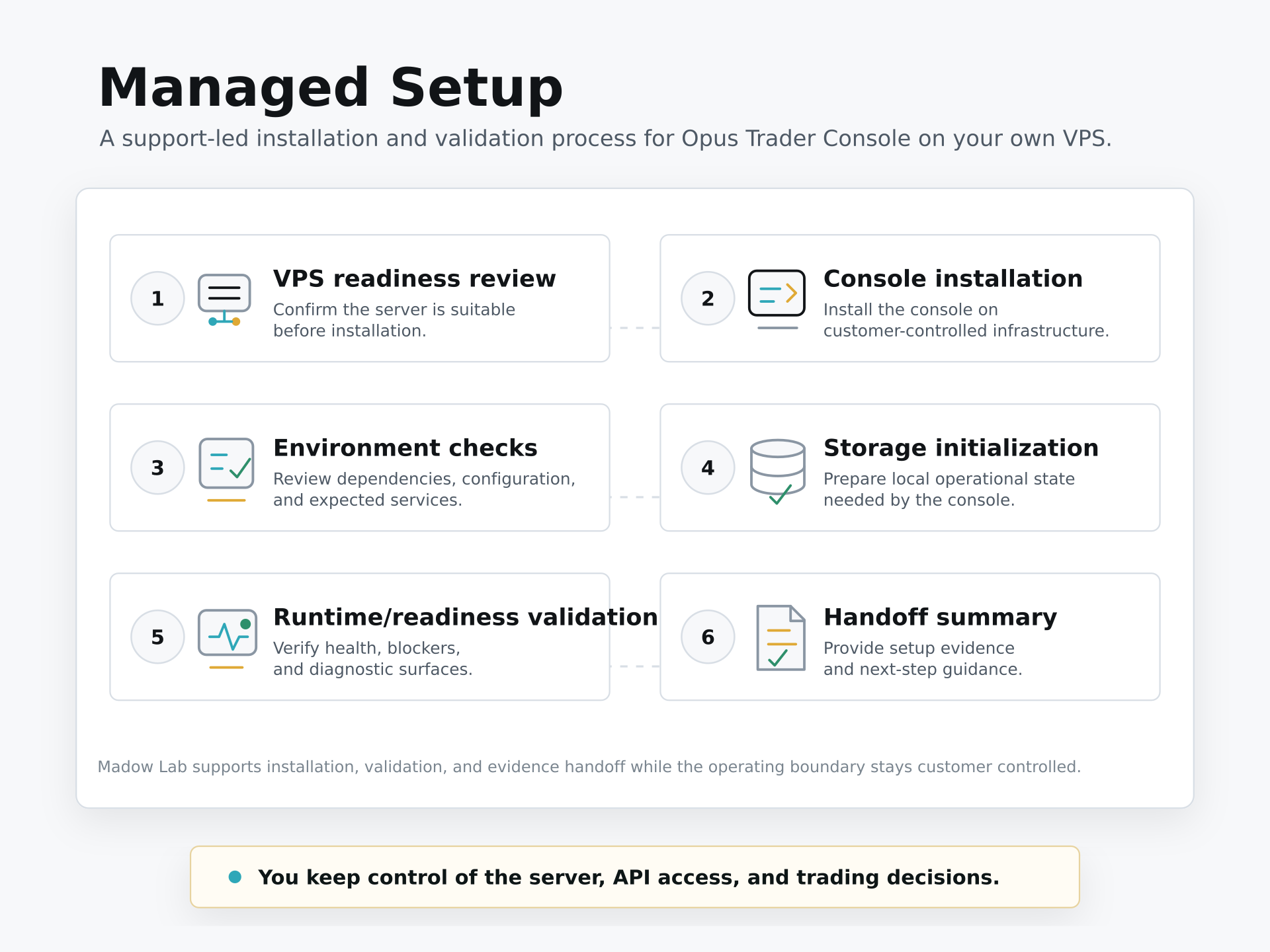Image resolution: width=1270 pixels, height=952 pixels.
Task: Click 'Prepare local operational state' description
Action: point(949,489)
